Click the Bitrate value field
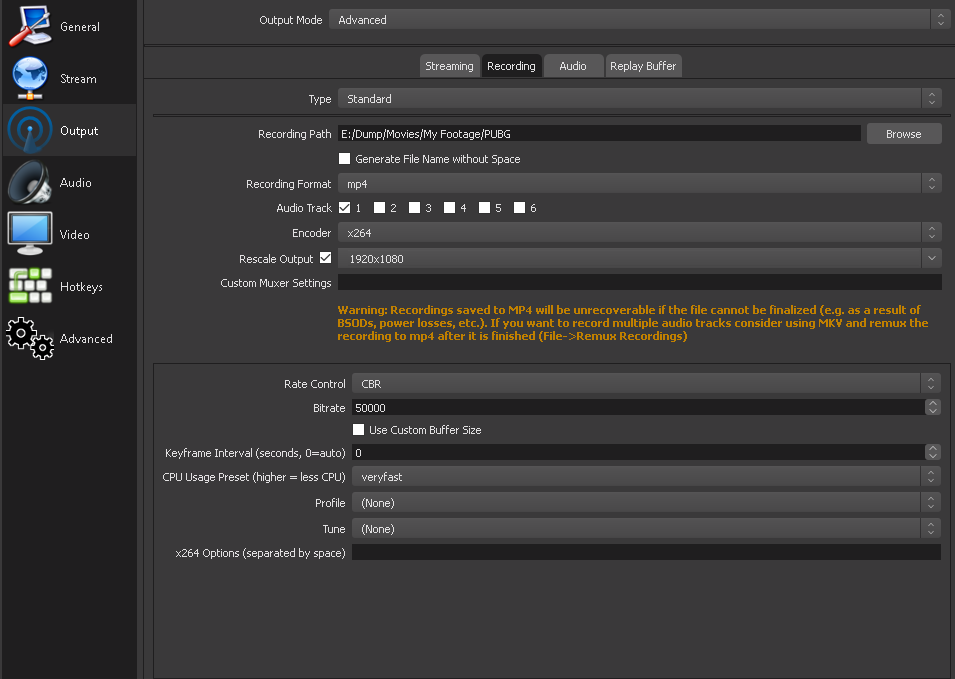 pyautogui.click(x=638, y=407)
